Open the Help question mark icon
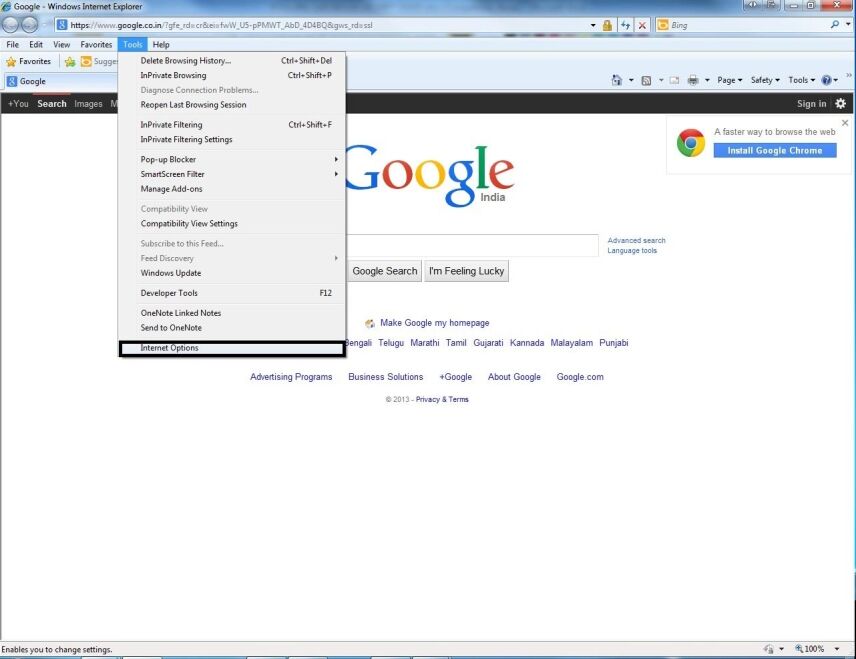The width and height of the screenshot is (856, 659). click(827, 79)
